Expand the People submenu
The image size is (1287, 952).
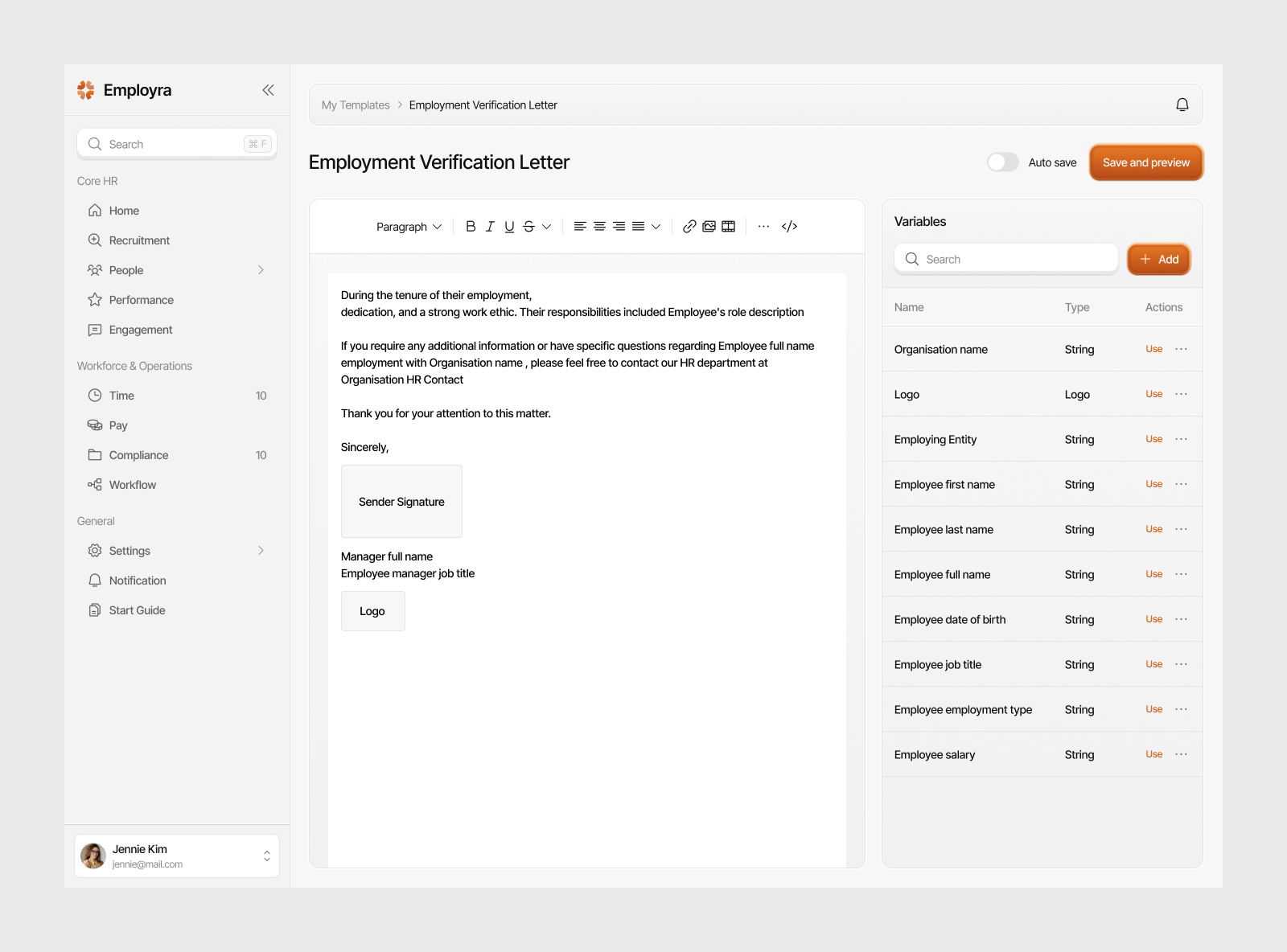[261, 270]
